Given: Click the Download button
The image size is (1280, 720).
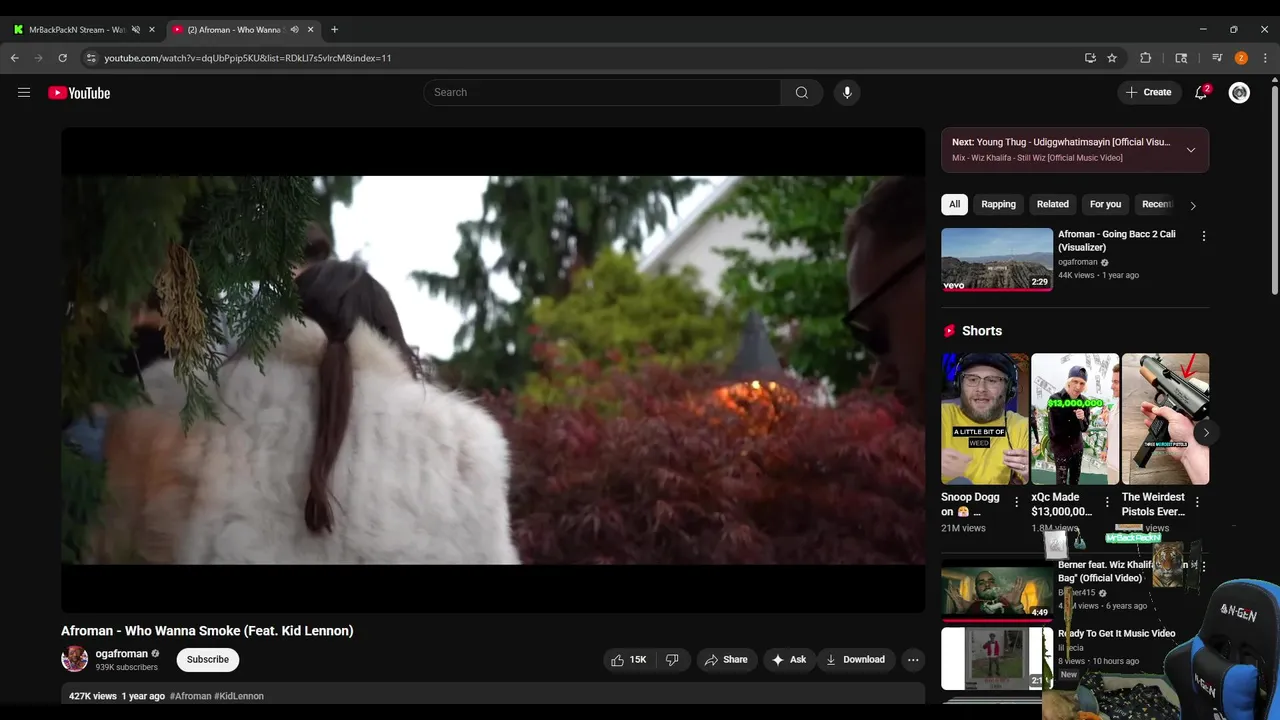Looking at the screenshot, I should pyautogui.click(x=855, y=659).
